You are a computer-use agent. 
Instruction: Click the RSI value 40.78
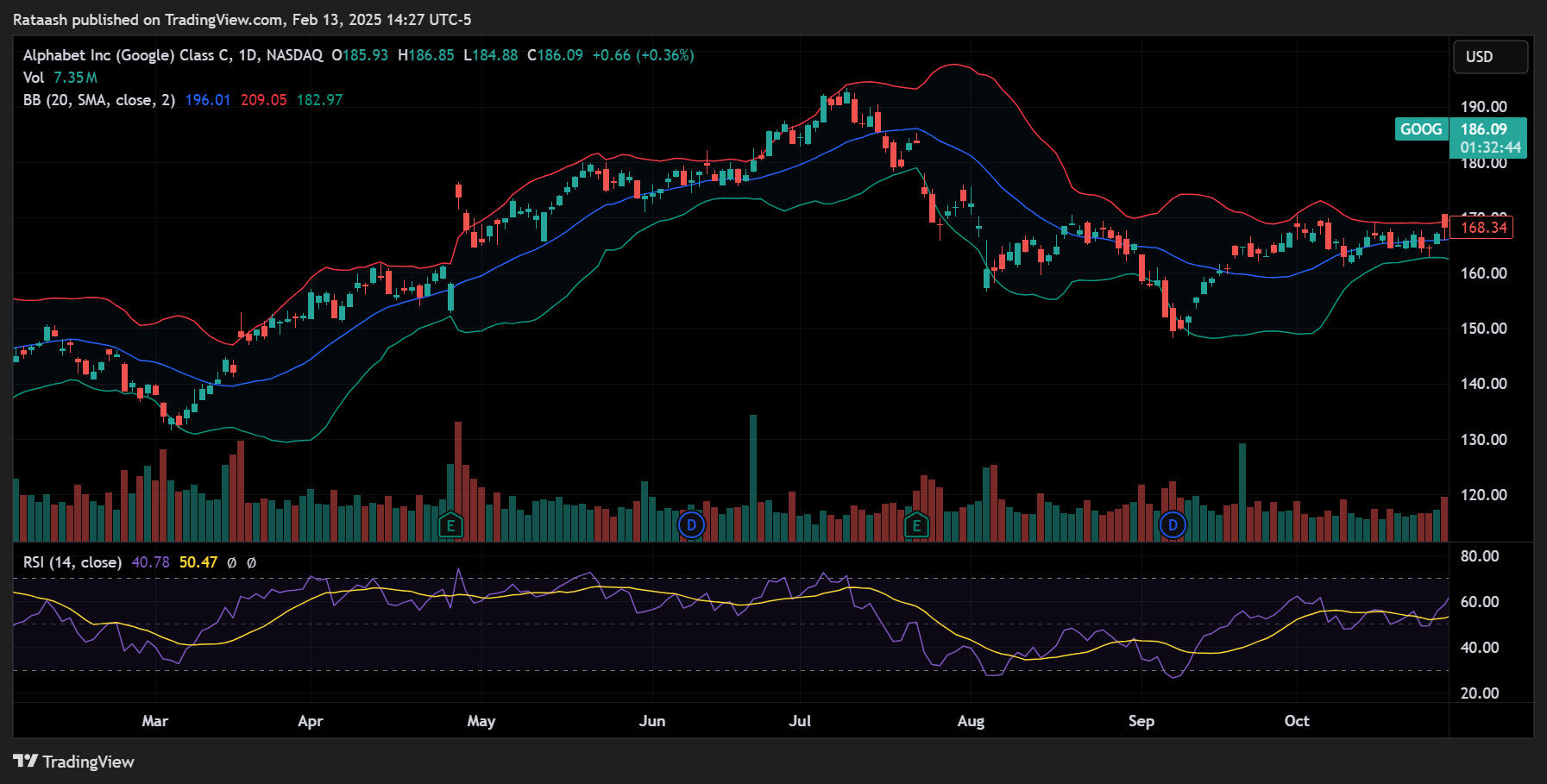151,562
